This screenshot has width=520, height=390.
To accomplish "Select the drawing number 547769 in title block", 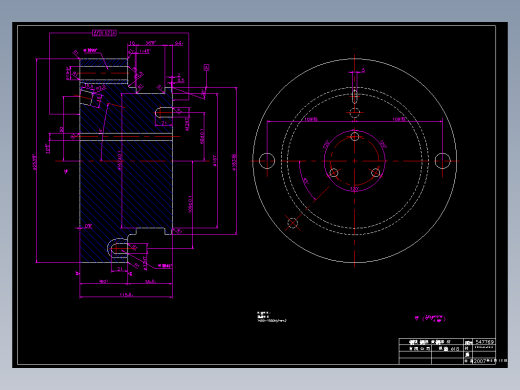I will [x=484, y=342].
